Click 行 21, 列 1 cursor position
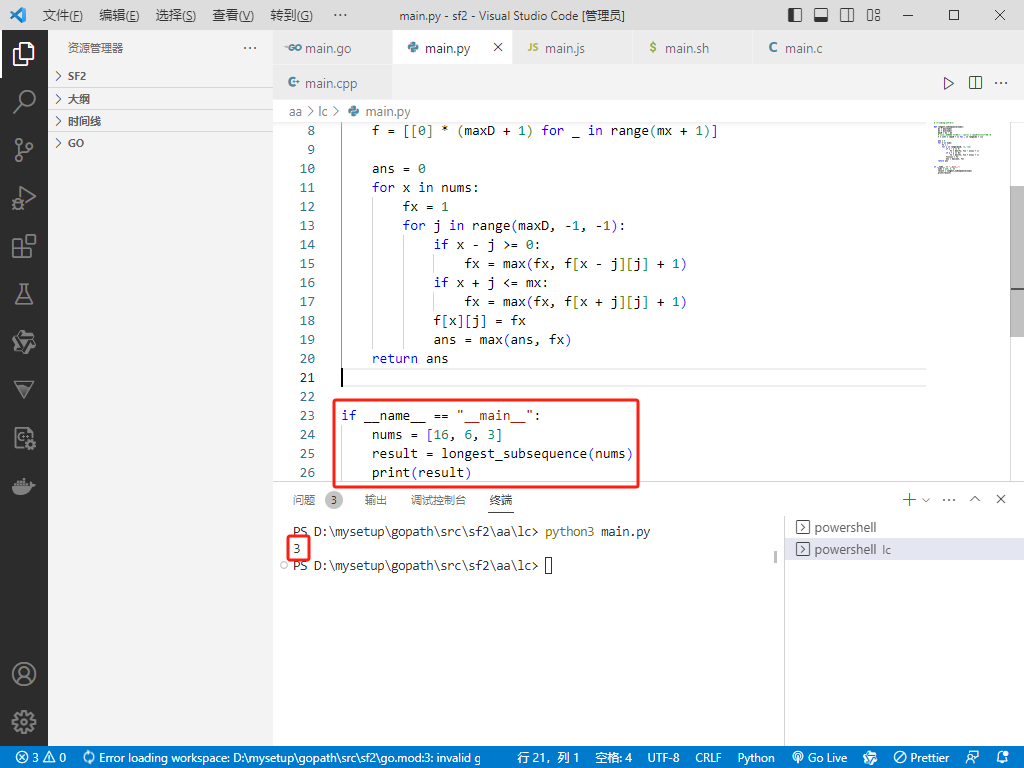This screenshot has width=1024, height=768. (548, 758)
